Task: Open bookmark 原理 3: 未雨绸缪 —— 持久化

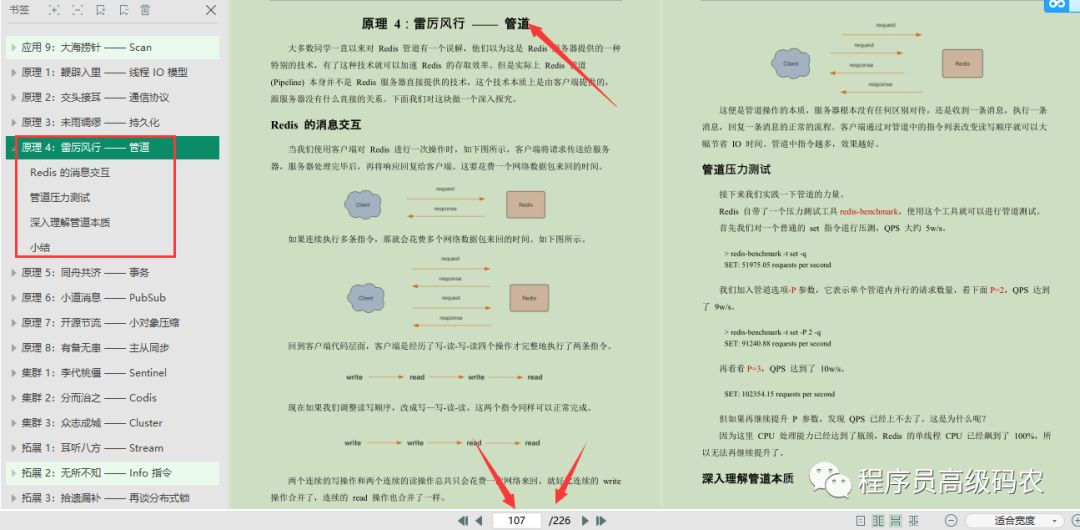Action: point(90,122)
